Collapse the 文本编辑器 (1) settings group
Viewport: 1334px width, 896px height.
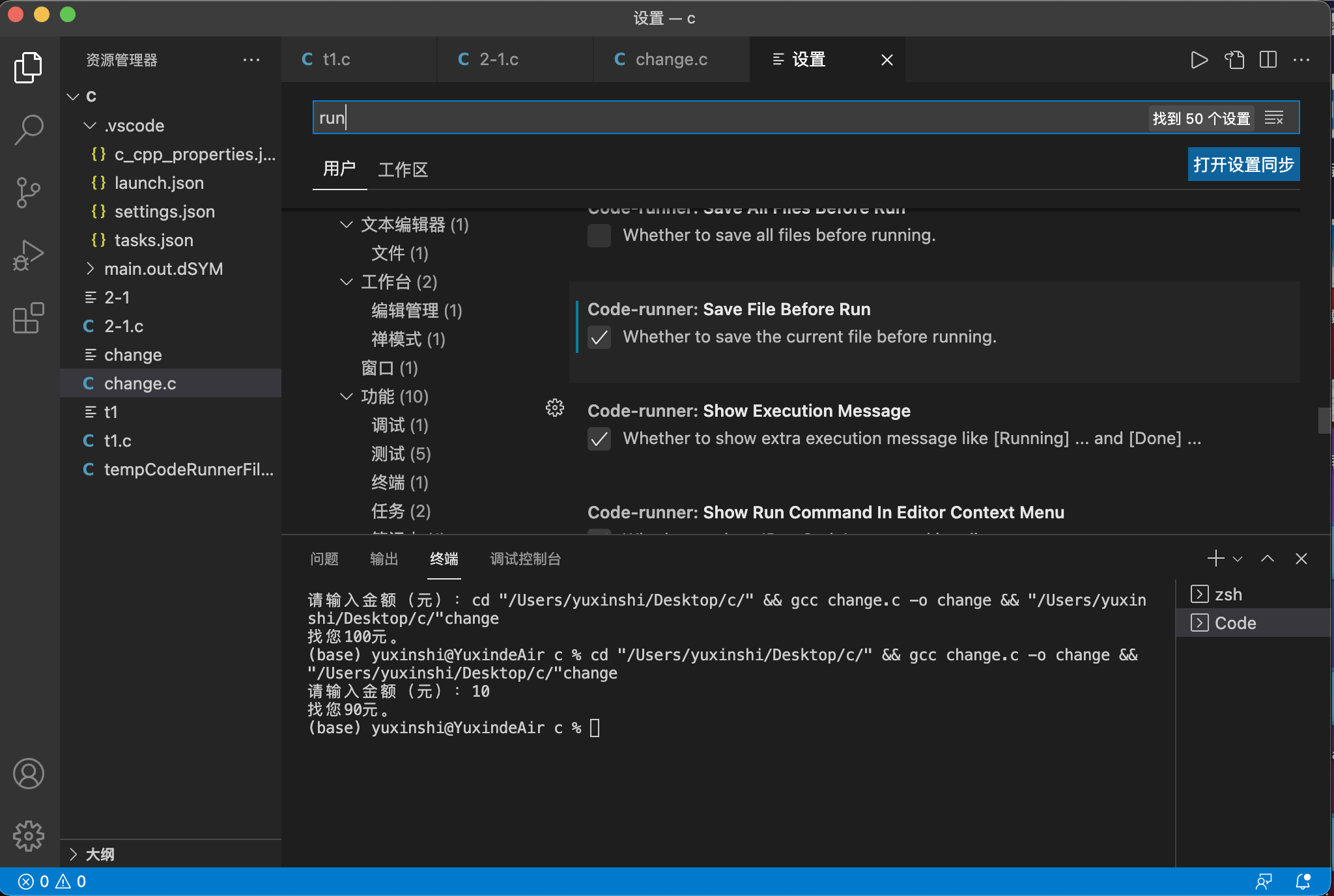tap(347, 225)
